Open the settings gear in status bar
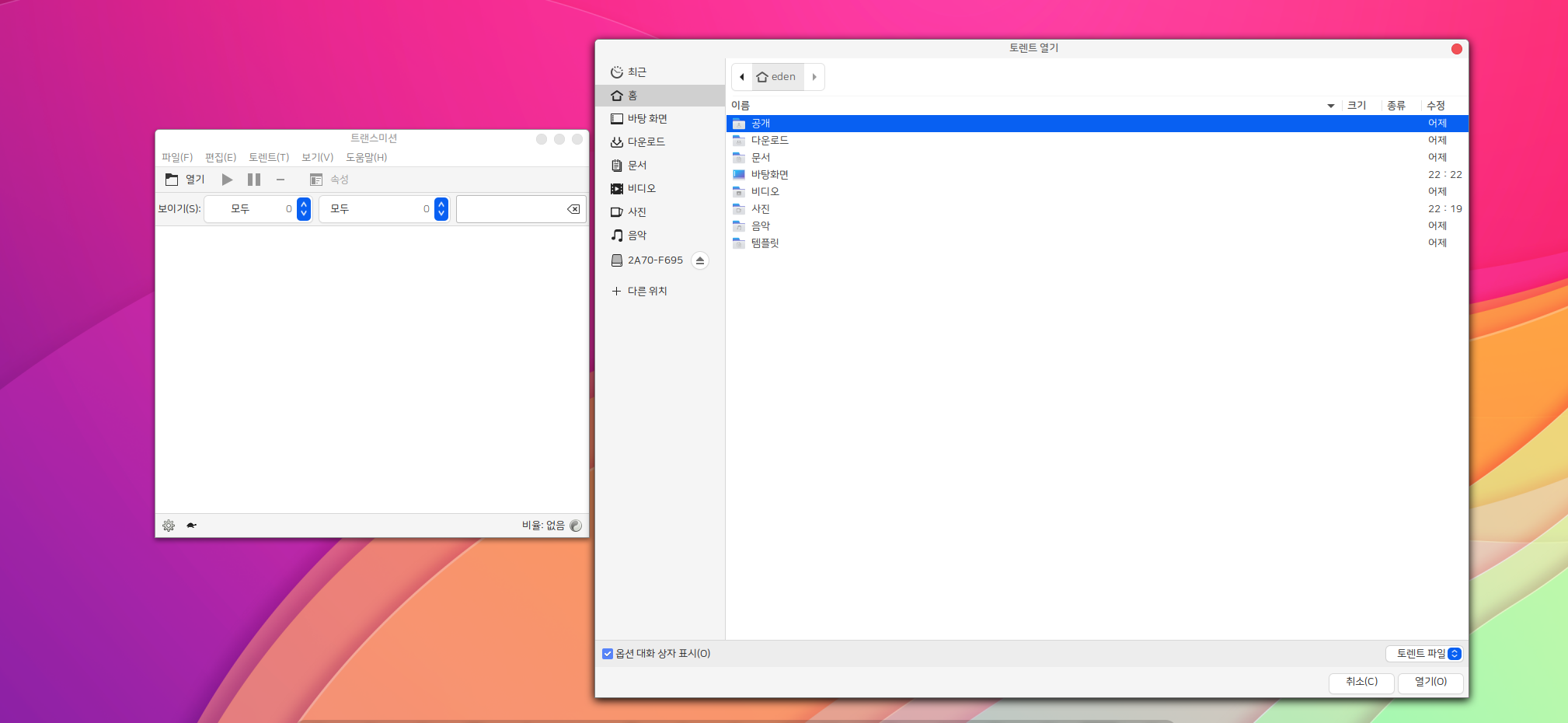The image size is (1568, 723). tap(169, 526)
